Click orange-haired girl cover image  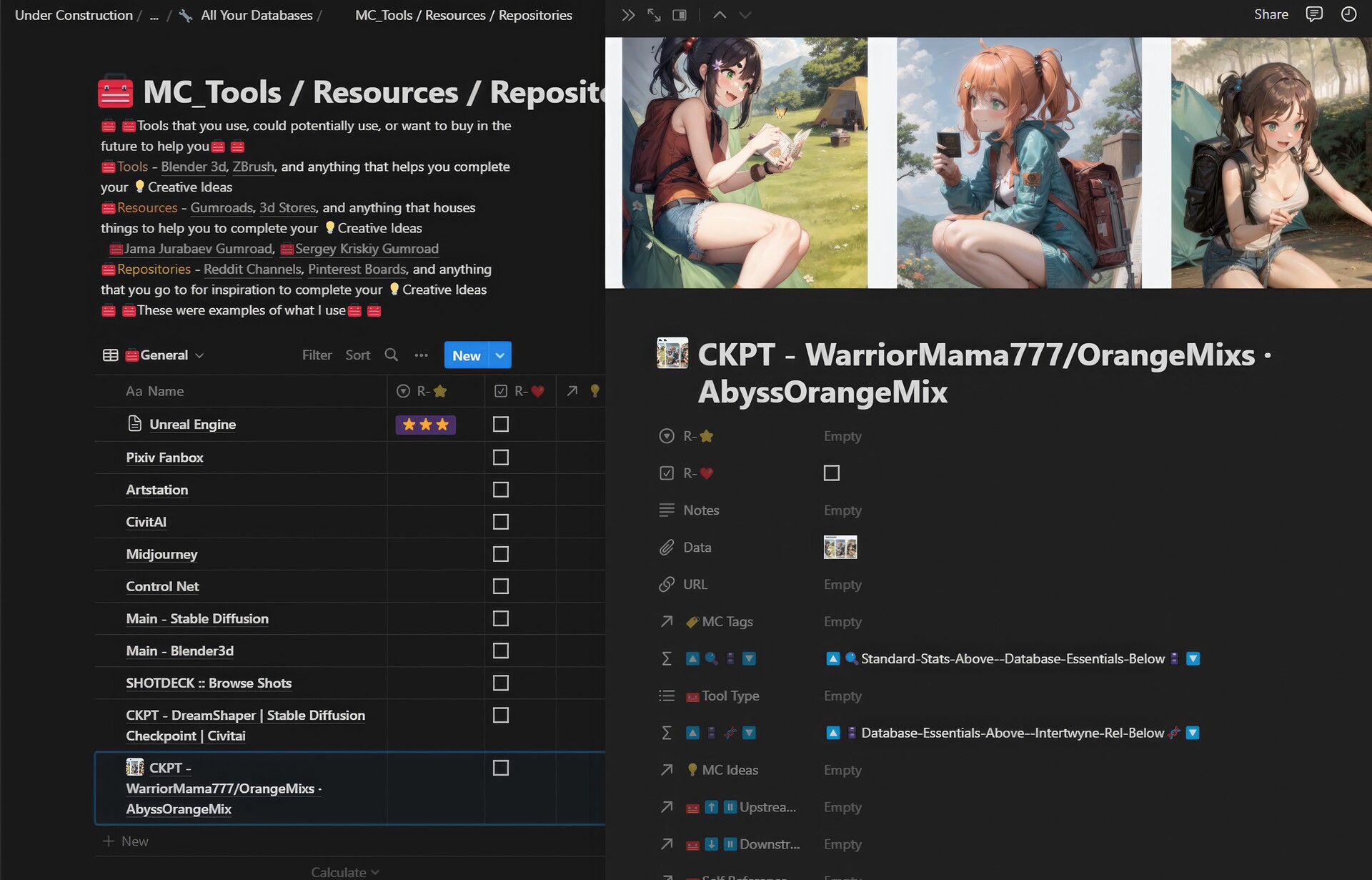point(1019,163)
